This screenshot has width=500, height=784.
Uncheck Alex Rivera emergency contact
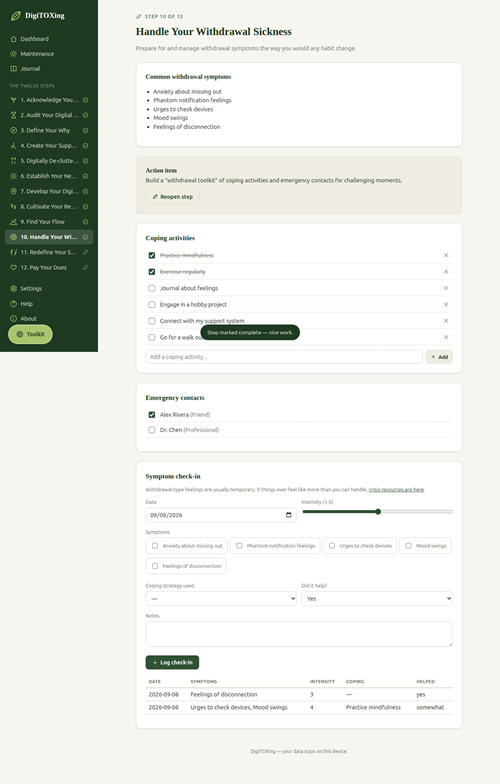tap(152, 414)
